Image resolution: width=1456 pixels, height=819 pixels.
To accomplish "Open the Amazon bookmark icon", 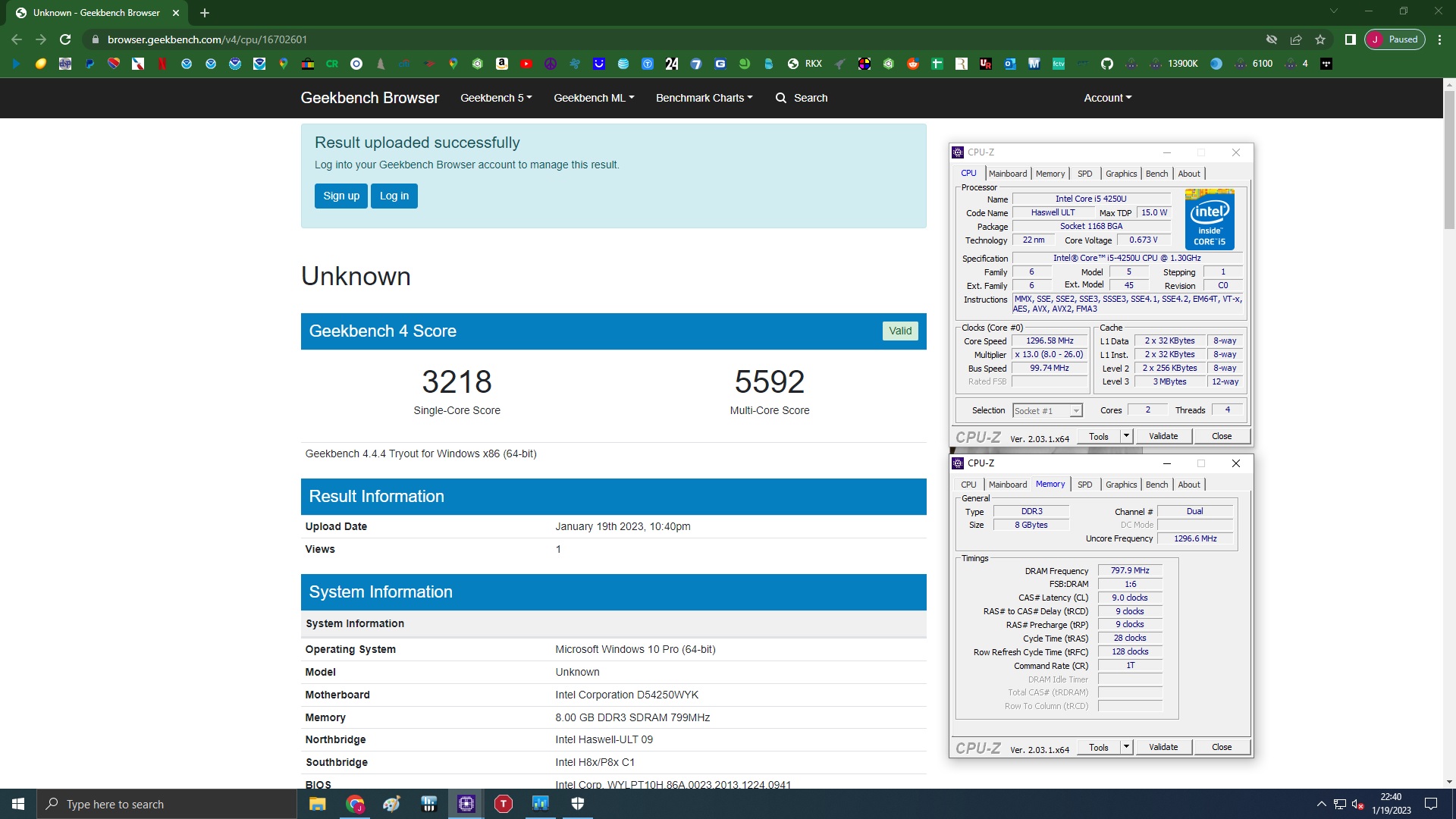I will [x=502, y=64].
